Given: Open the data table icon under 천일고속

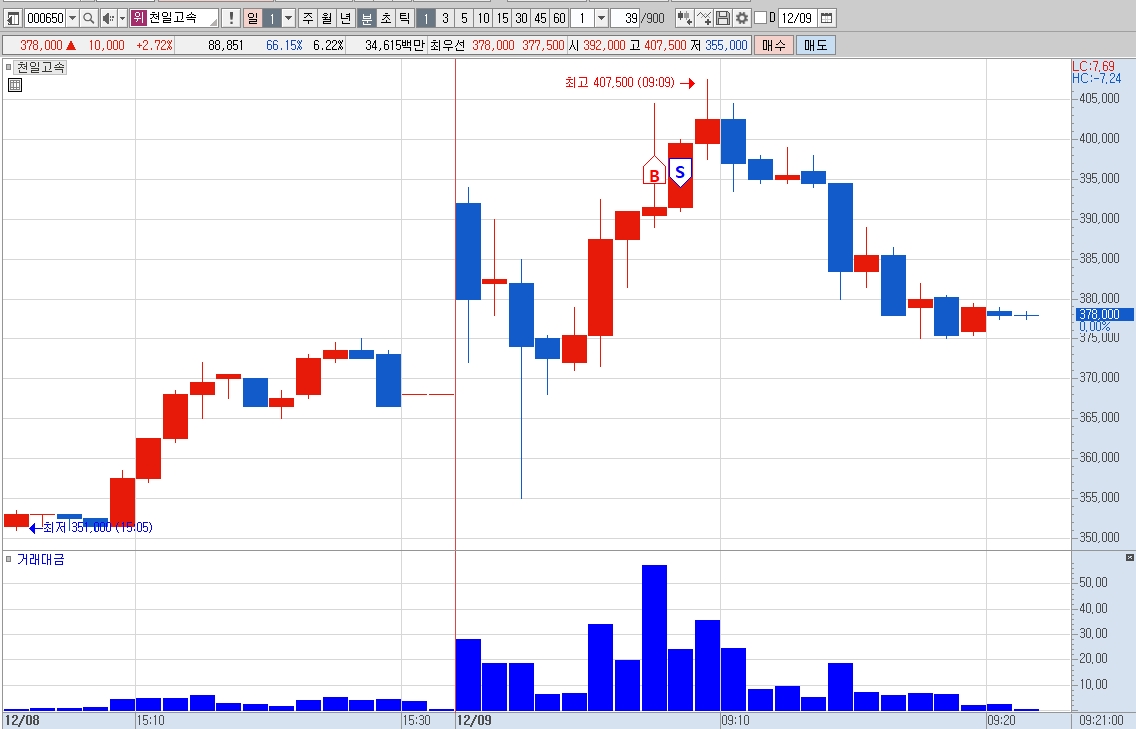Looking at the screenshot, I should click(14, 85).
